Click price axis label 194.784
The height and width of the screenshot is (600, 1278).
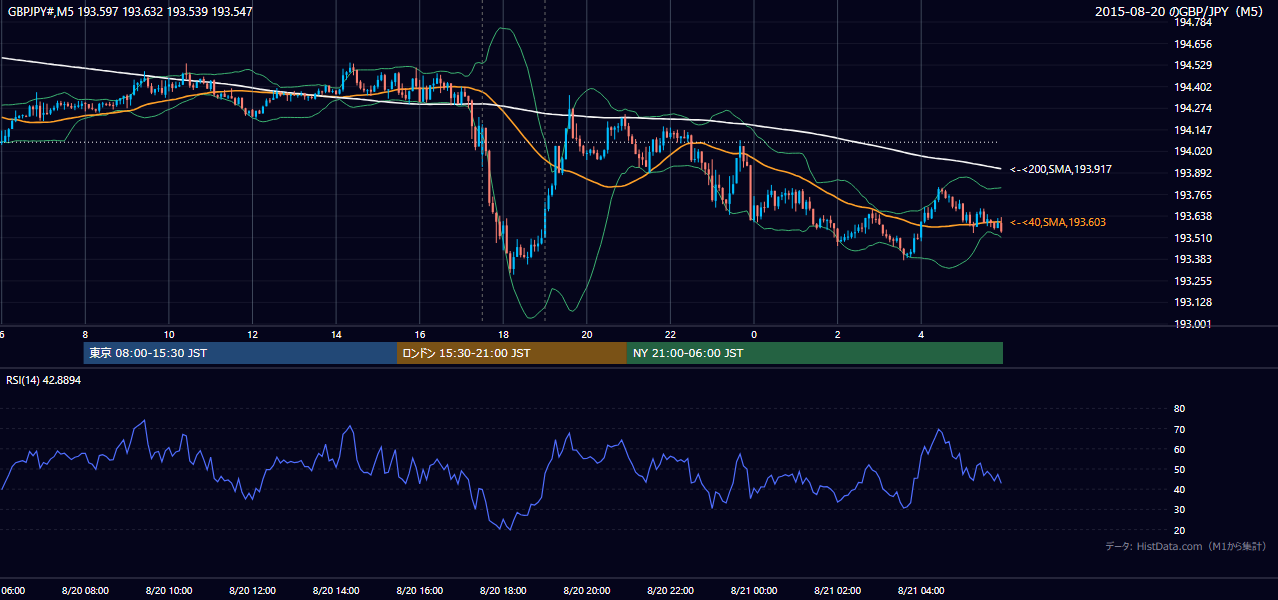[1193, 22]
